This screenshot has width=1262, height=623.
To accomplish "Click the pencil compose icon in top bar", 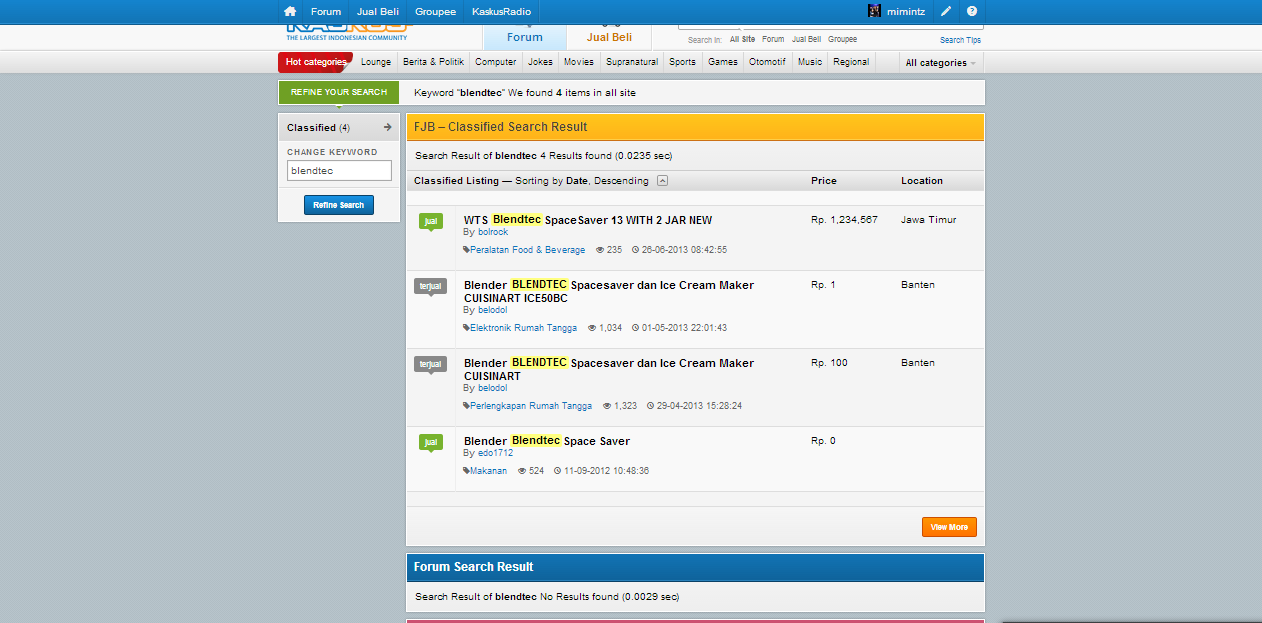I will pos(946,11).
